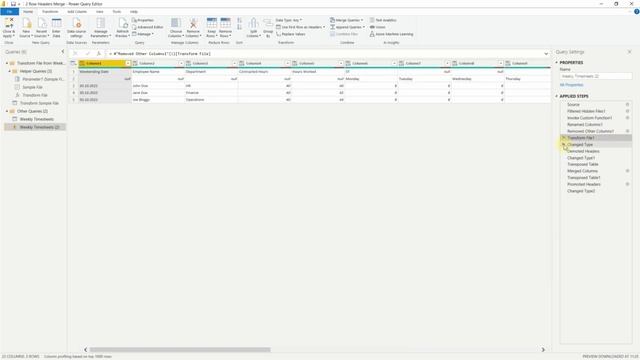Image resolution: width=640 pixels, height=360 pixels.
Task: Open Column2 filter dropdown arrow
Action: [181, 63]
